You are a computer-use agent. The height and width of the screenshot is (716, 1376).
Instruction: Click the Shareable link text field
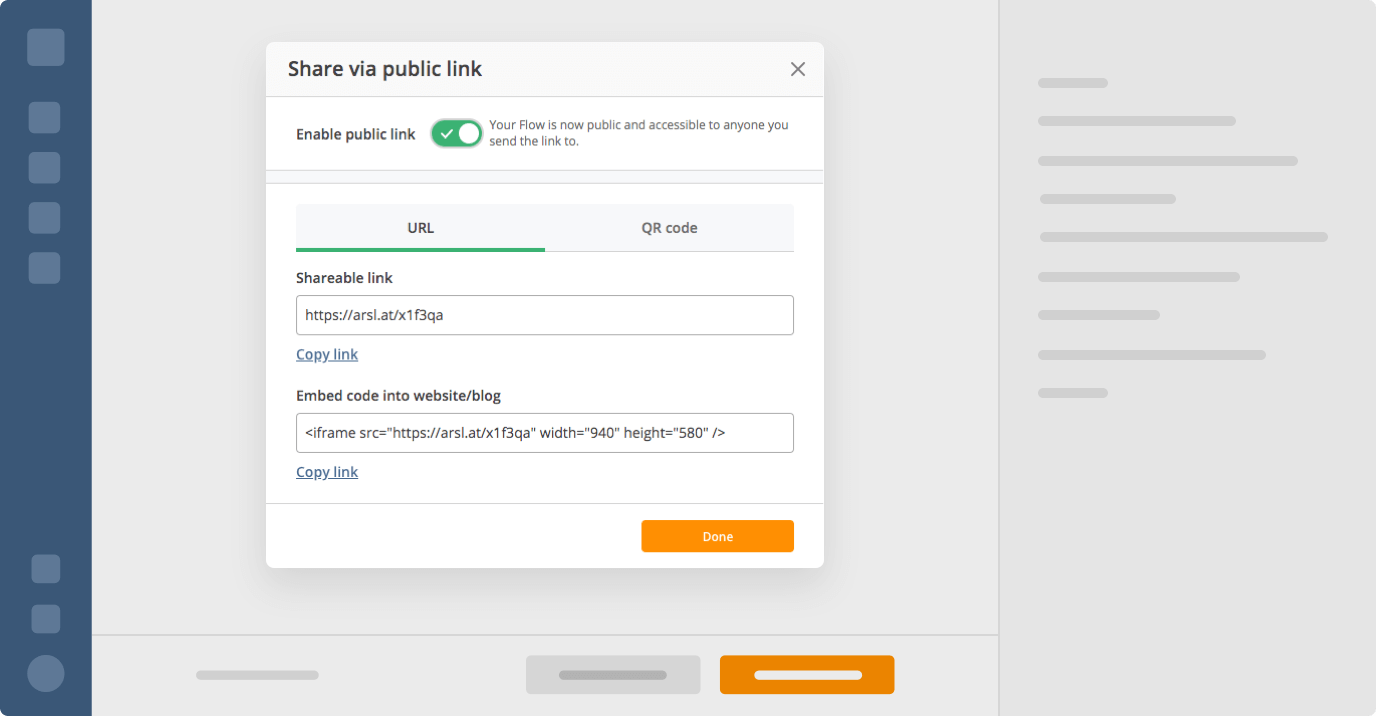coord(544,315)
